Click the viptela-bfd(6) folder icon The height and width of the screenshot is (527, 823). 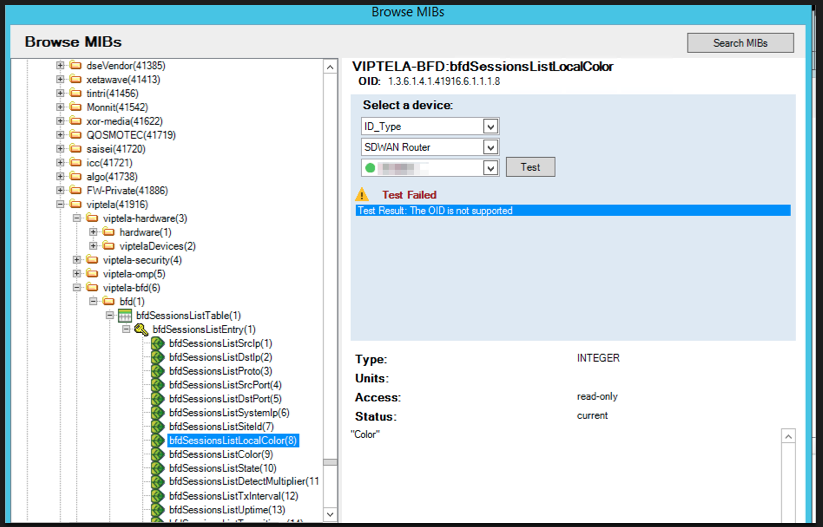tap(92, 288)
